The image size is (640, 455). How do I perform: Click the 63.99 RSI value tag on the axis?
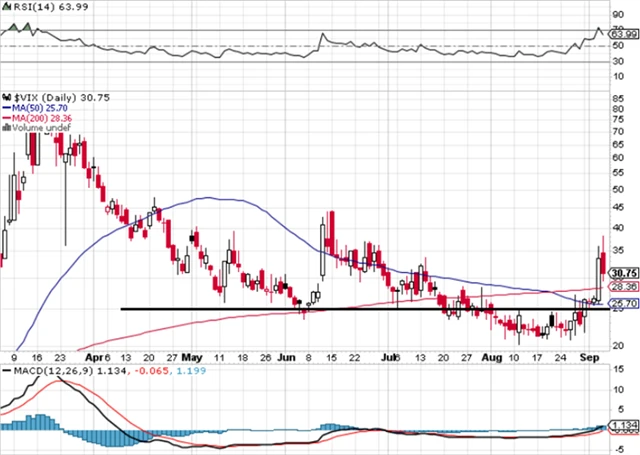pos(624,34)
